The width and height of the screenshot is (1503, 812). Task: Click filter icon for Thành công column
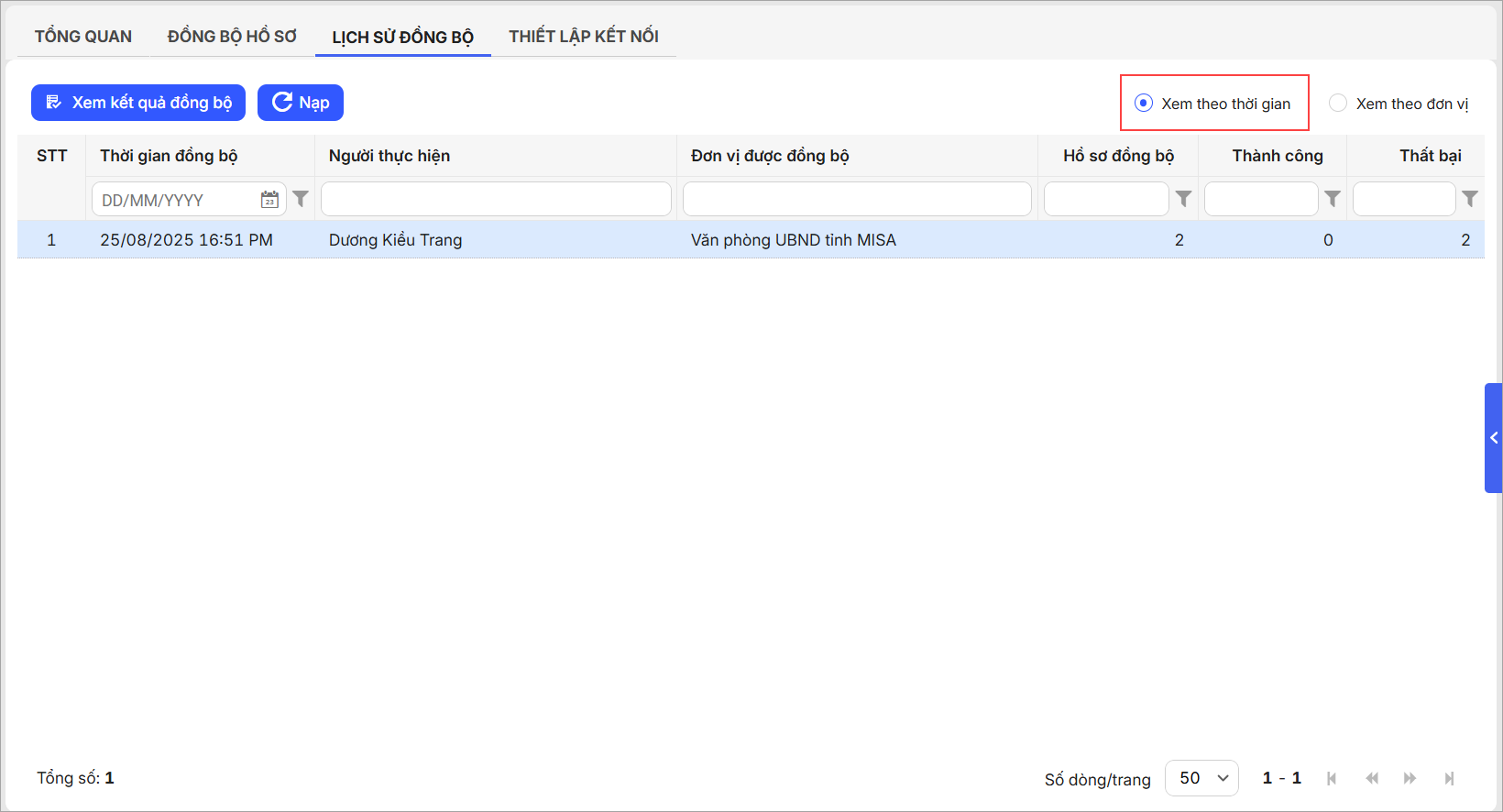1333,199
